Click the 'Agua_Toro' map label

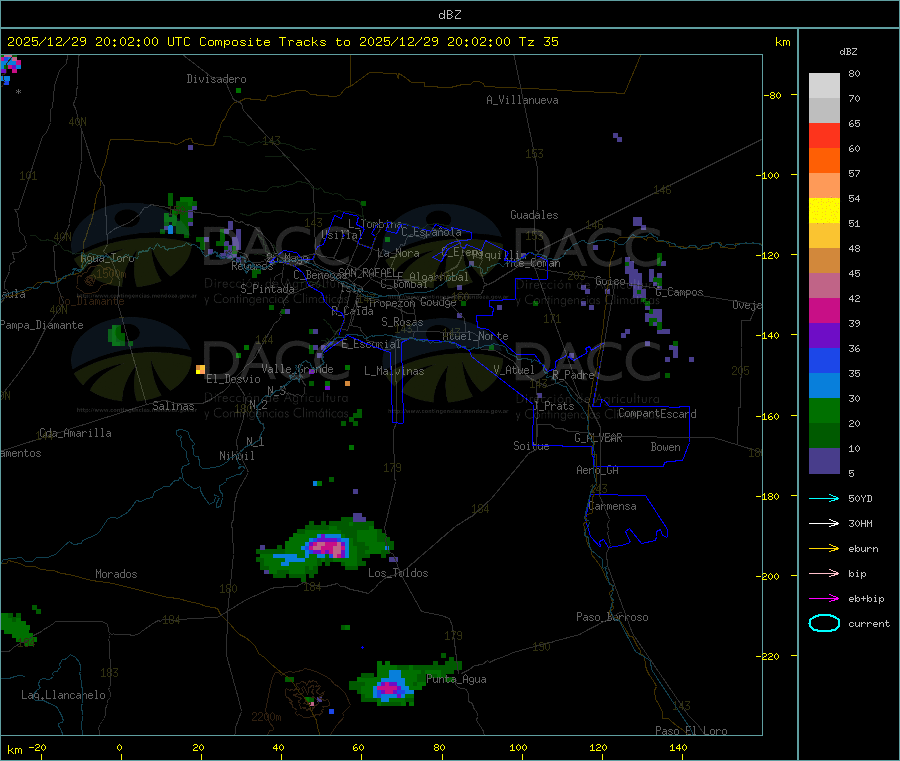pos(107,258)
